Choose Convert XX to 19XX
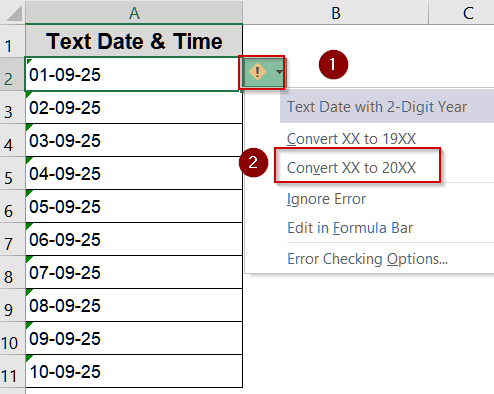Viewport: 494px width, 394px height. [x=351, y=139]
